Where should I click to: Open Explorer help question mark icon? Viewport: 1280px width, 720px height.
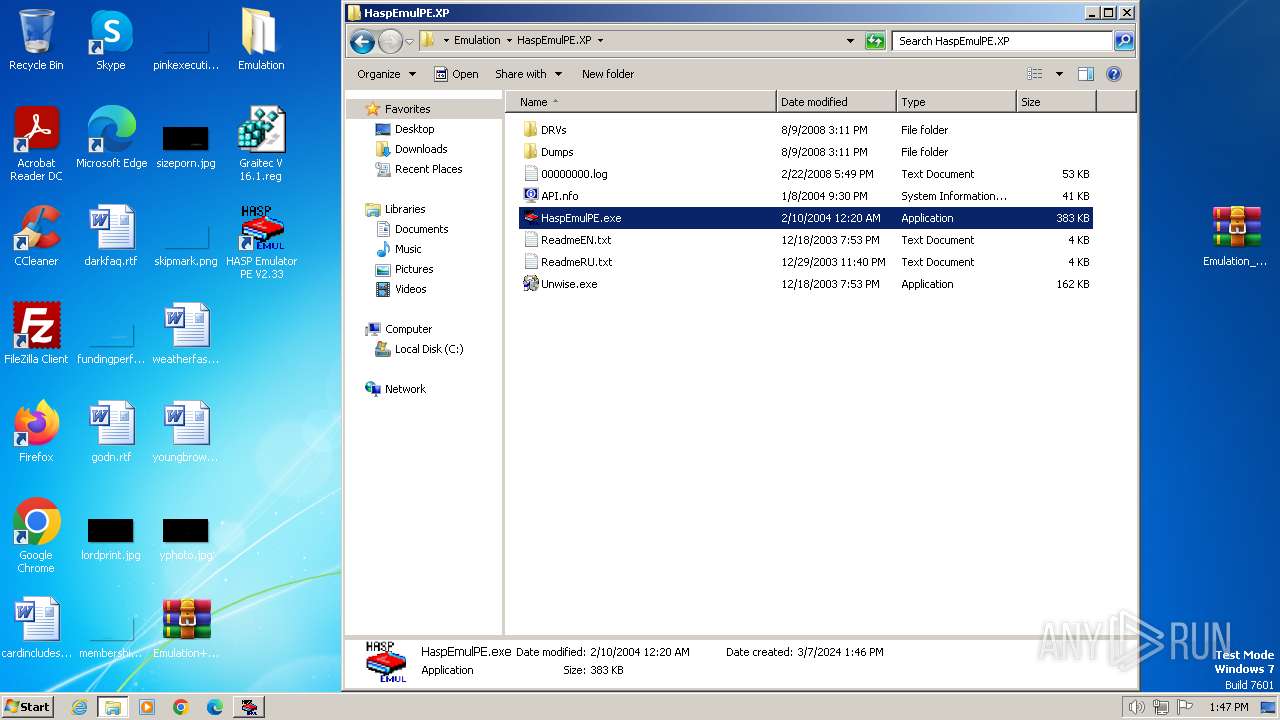[x=1114, y=74]
